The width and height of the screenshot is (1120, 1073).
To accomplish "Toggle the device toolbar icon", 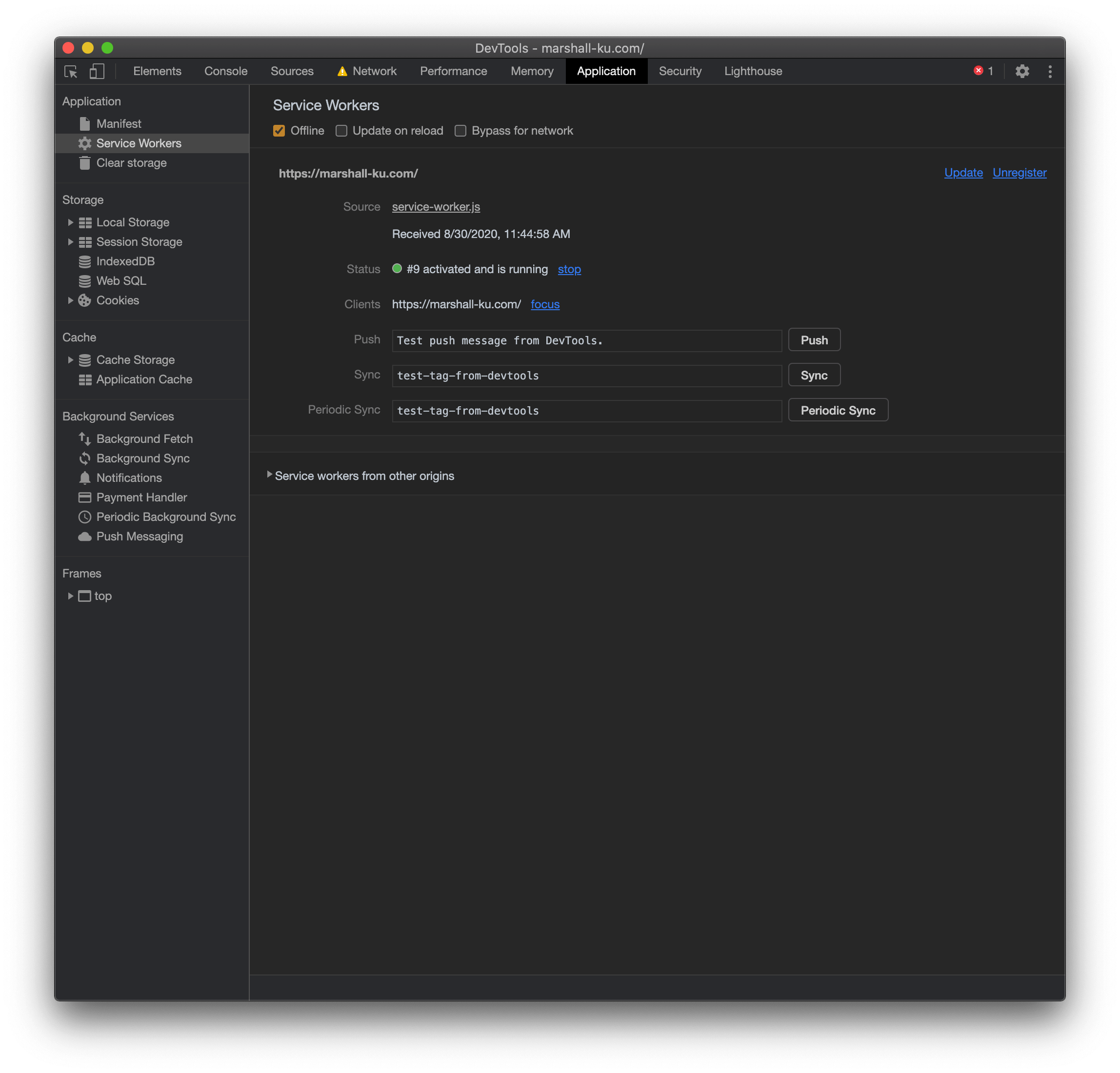I will click(97, 71).
